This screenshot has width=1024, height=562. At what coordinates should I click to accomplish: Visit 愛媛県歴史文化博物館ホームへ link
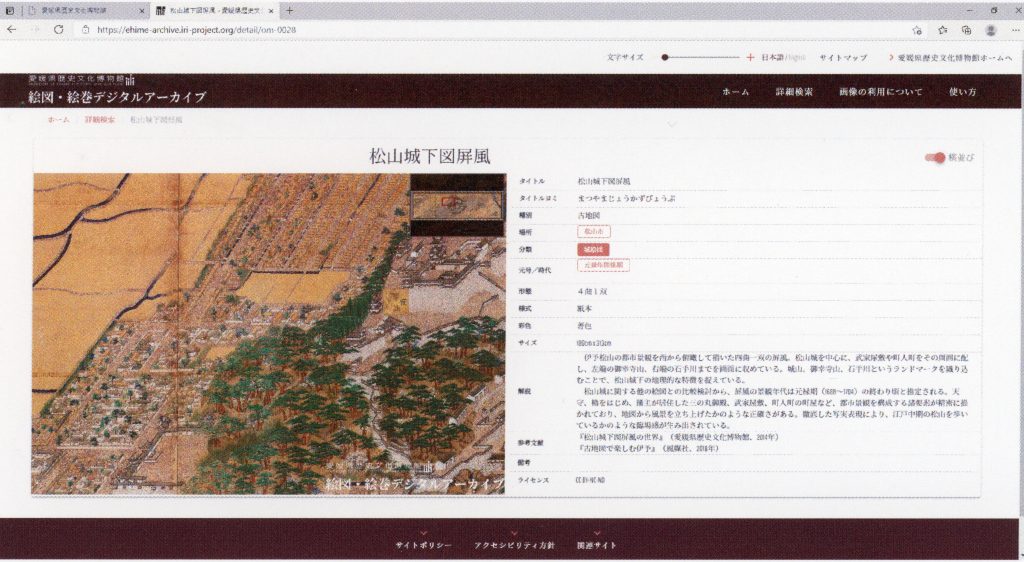click(950, 57)
